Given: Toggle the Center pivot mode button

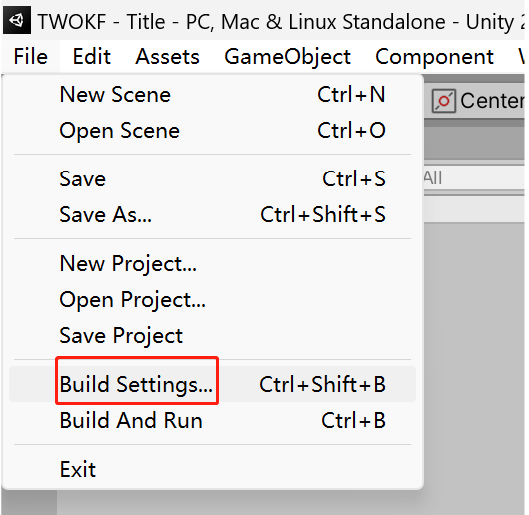Looking at the screenshot, I should coord(477,101).
